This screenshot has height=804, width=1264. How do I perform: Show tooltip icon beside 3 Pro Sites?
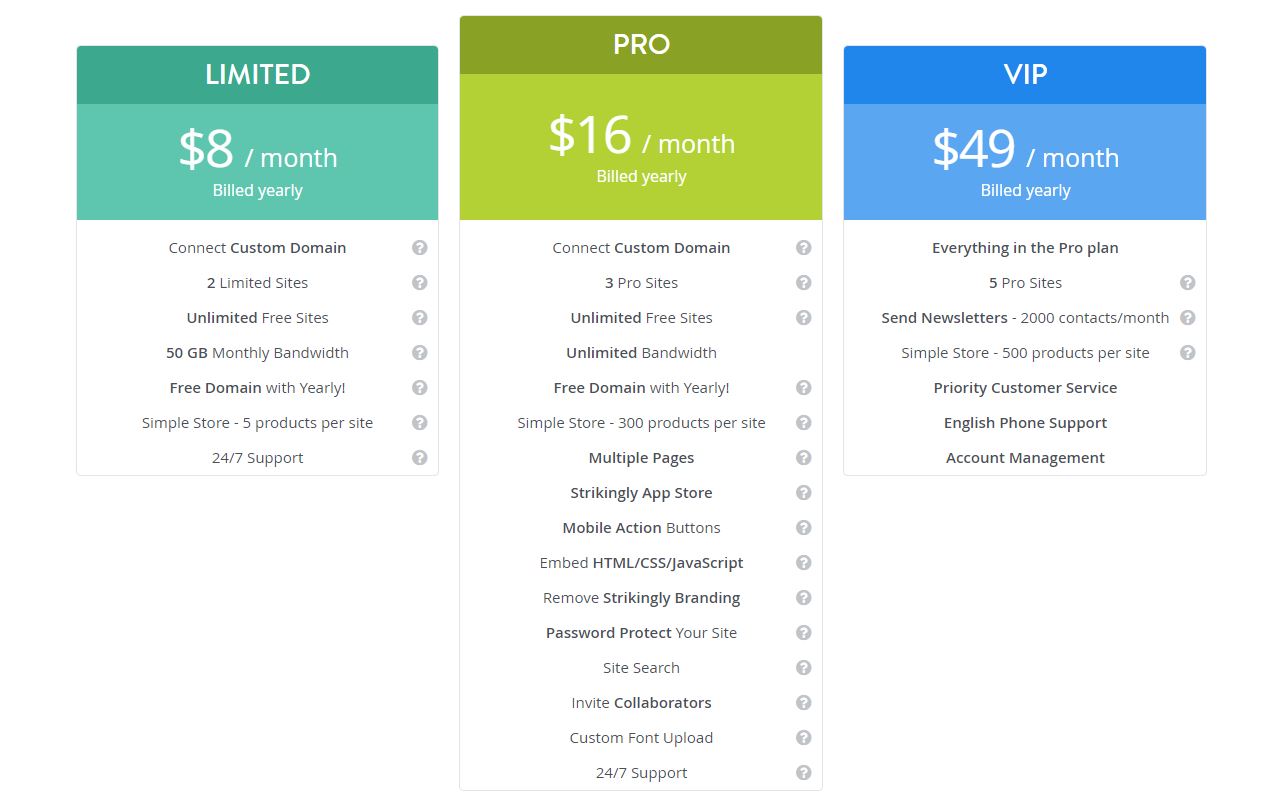click(x=804, y=283)
